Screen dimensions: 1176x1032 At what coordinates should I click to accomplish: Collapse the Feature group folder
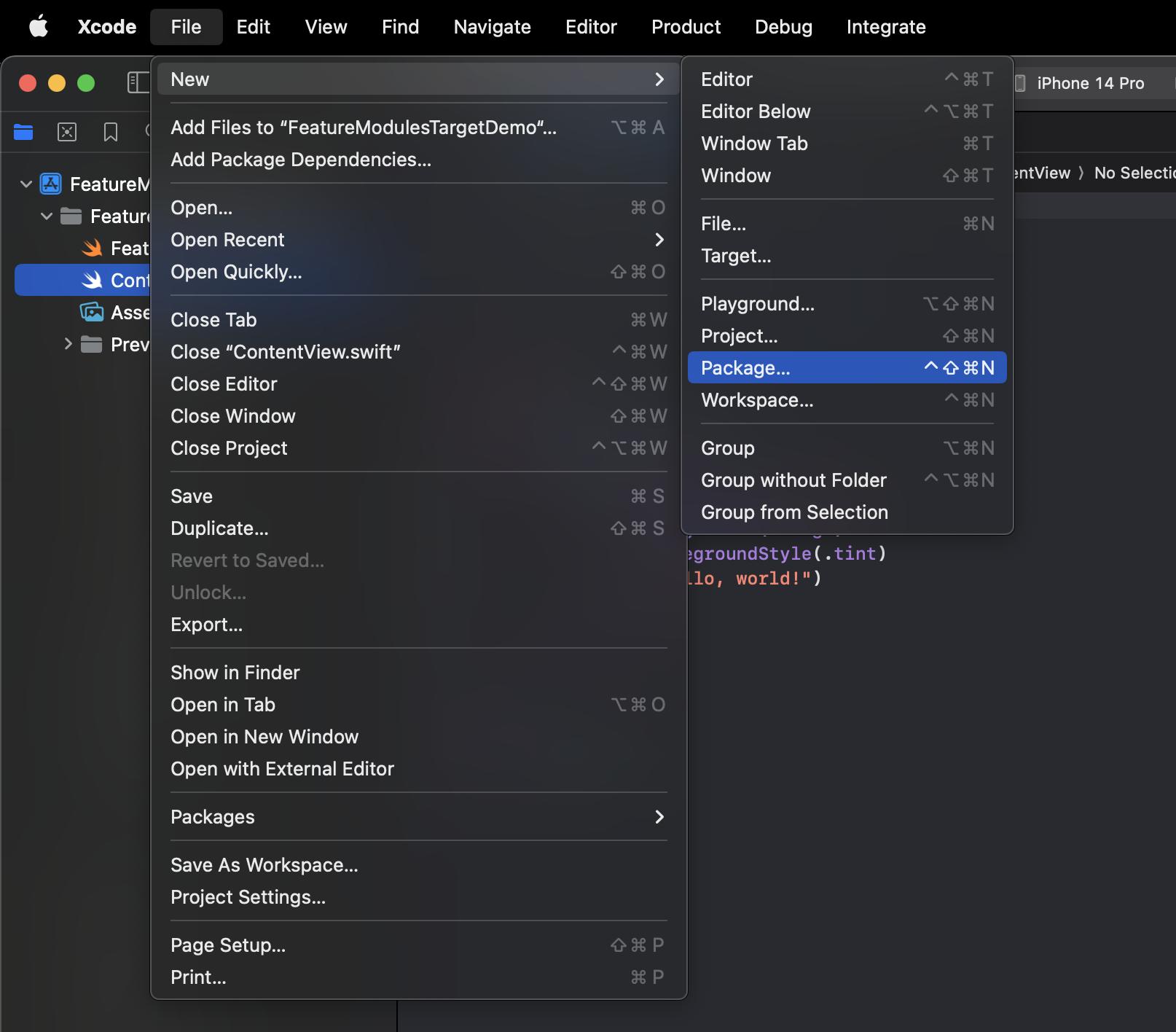click(x=47, y=216)
